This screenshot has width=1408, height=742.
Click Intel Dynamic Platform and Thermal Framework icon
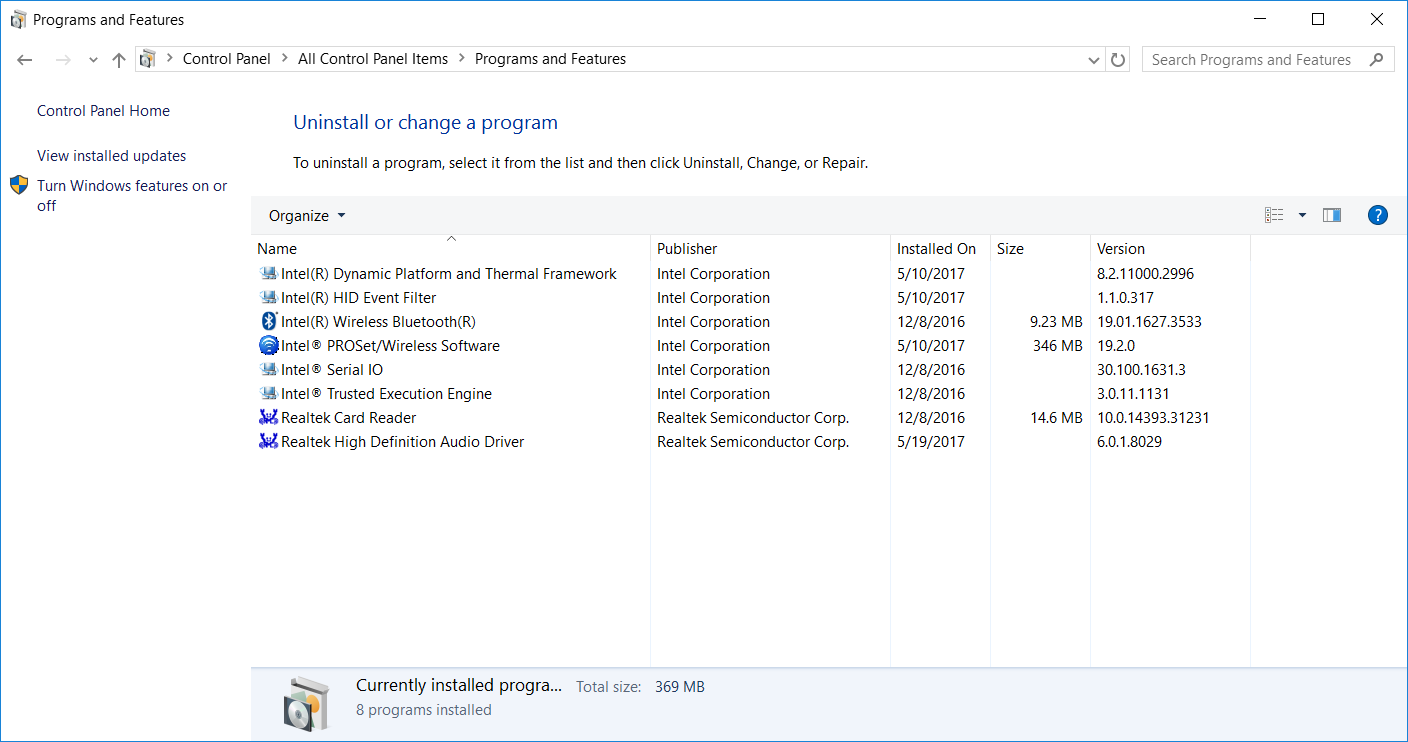pos(268,274)
